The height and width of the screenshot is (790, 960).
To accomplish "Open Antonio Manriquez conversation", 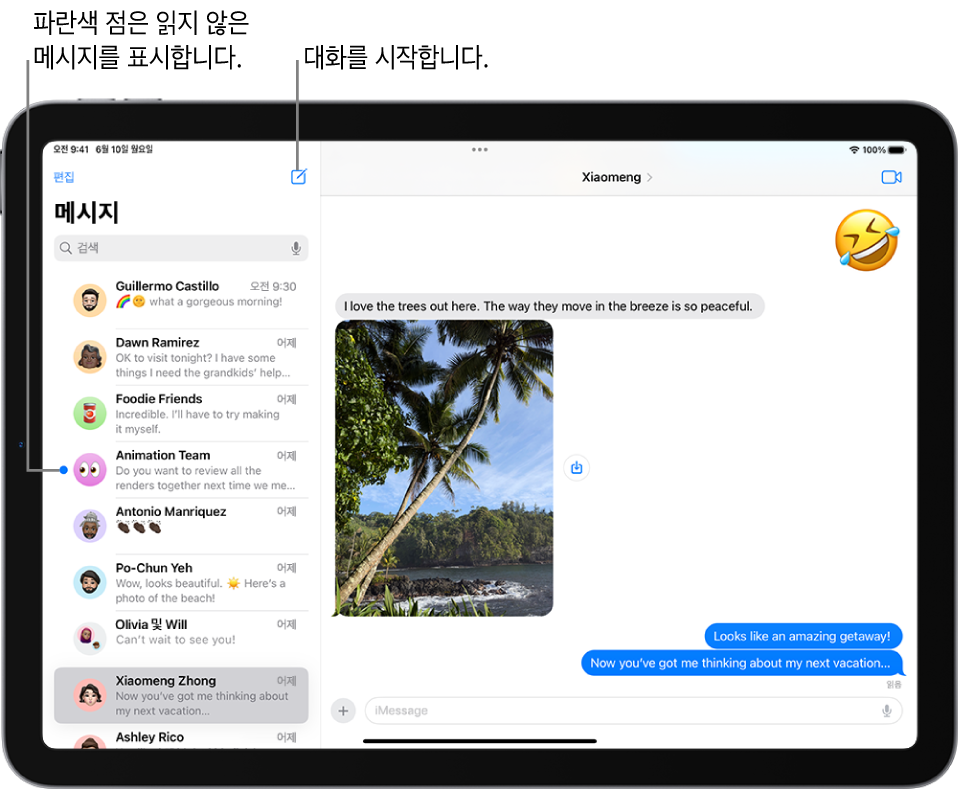I will click(181, 525).
